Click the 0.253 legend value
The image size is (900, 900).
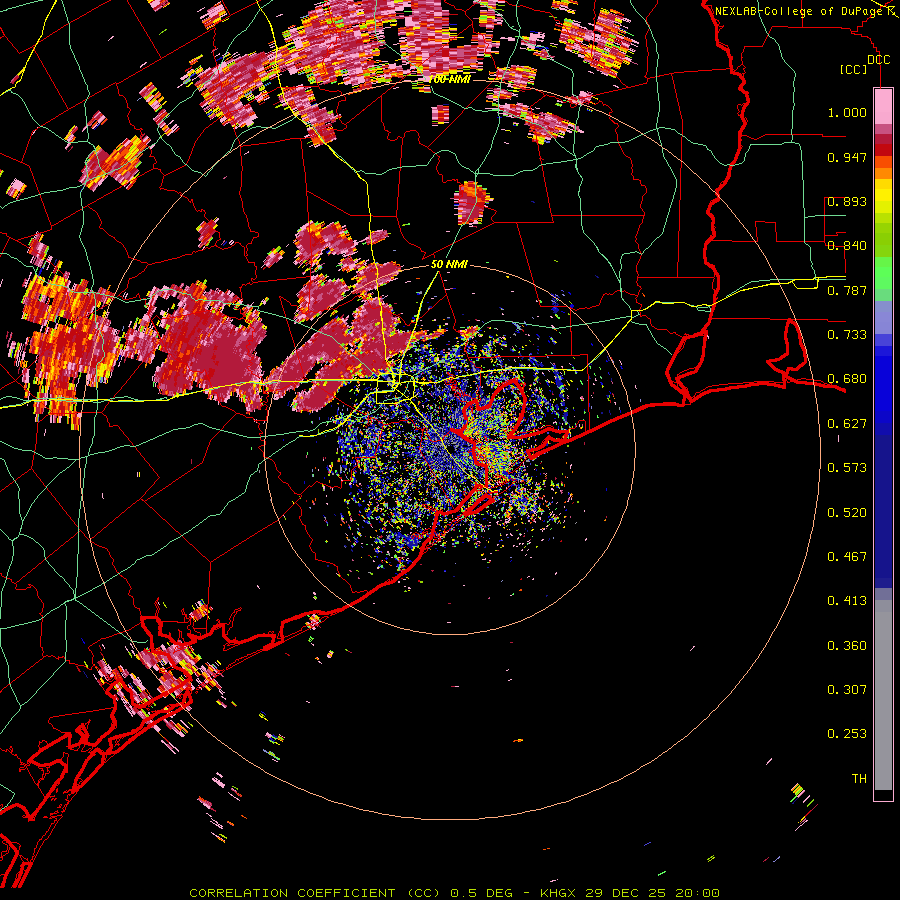(x=847, y=734)
